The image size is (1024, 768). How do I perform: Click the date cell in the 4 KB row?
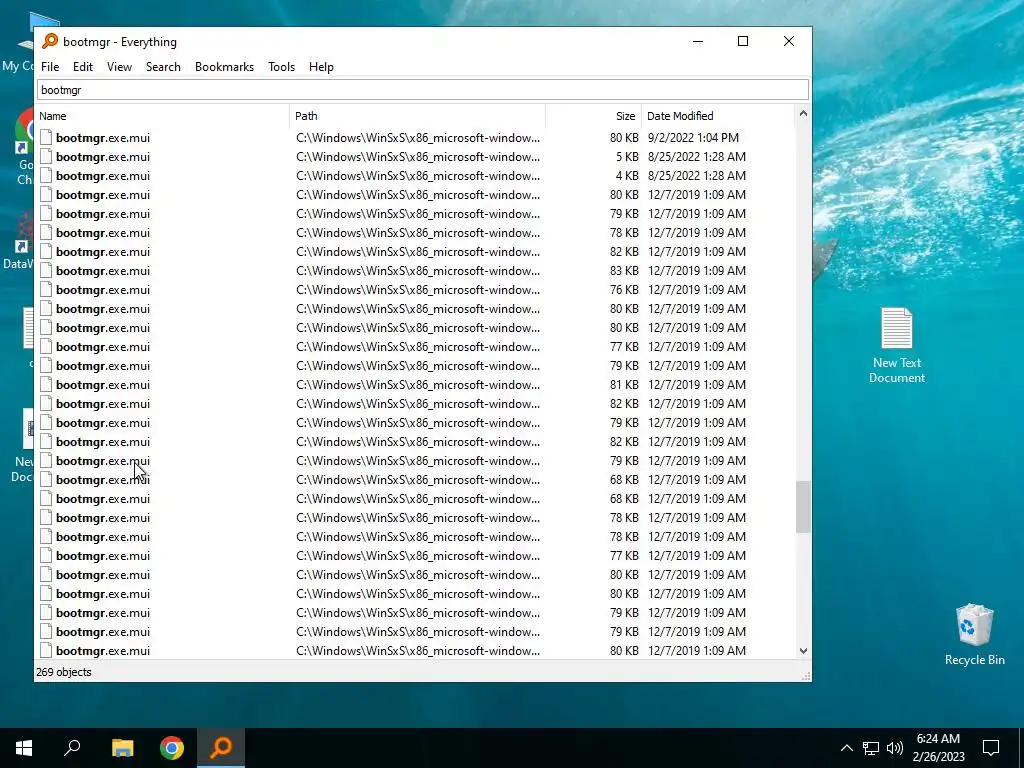[697, 176]
